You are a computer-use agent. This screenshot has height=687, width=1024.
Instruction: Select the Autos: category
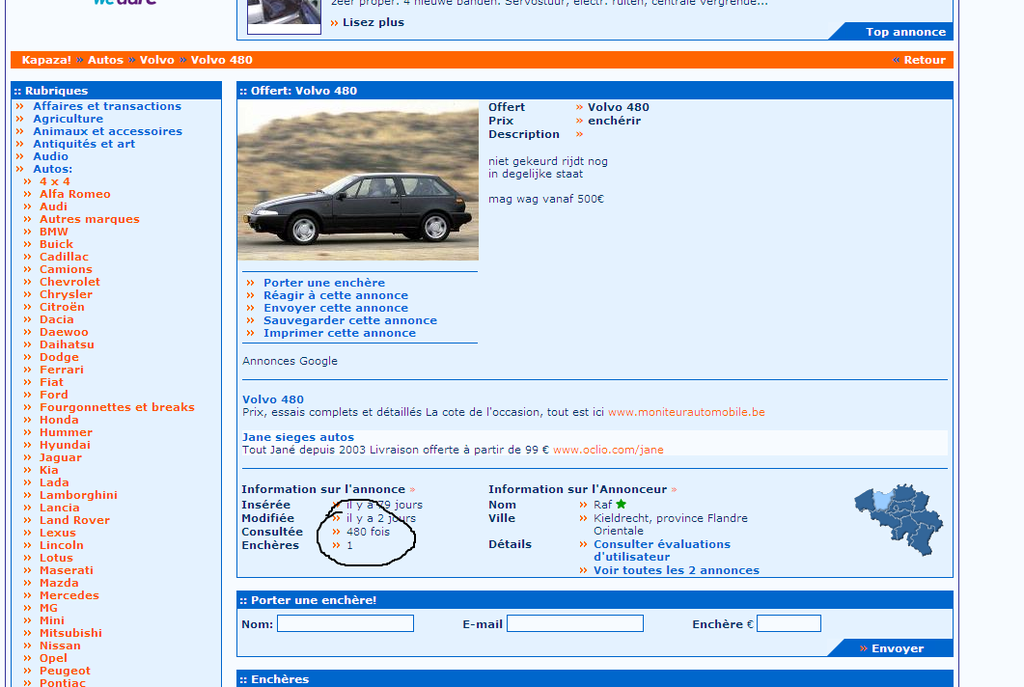[53, 169]
